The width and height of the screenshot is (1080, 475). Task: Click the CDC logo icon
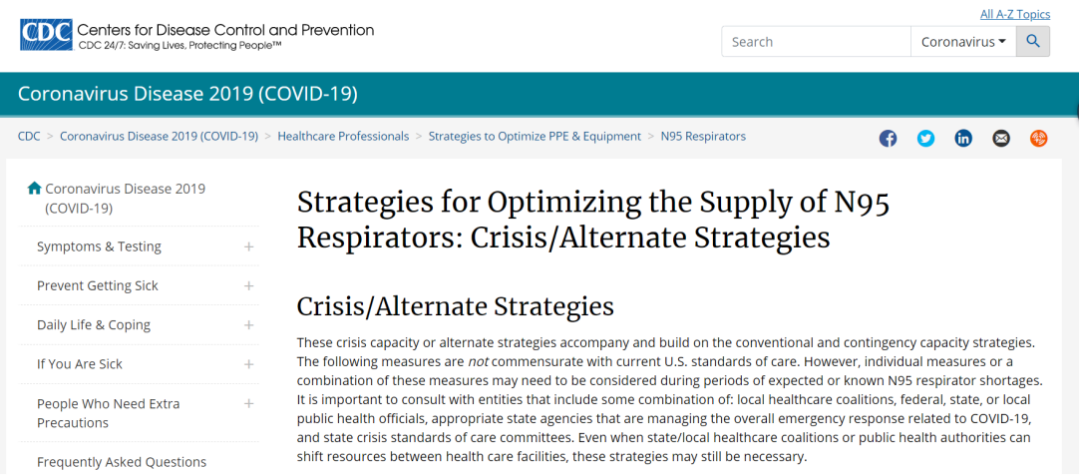(46, 34)
